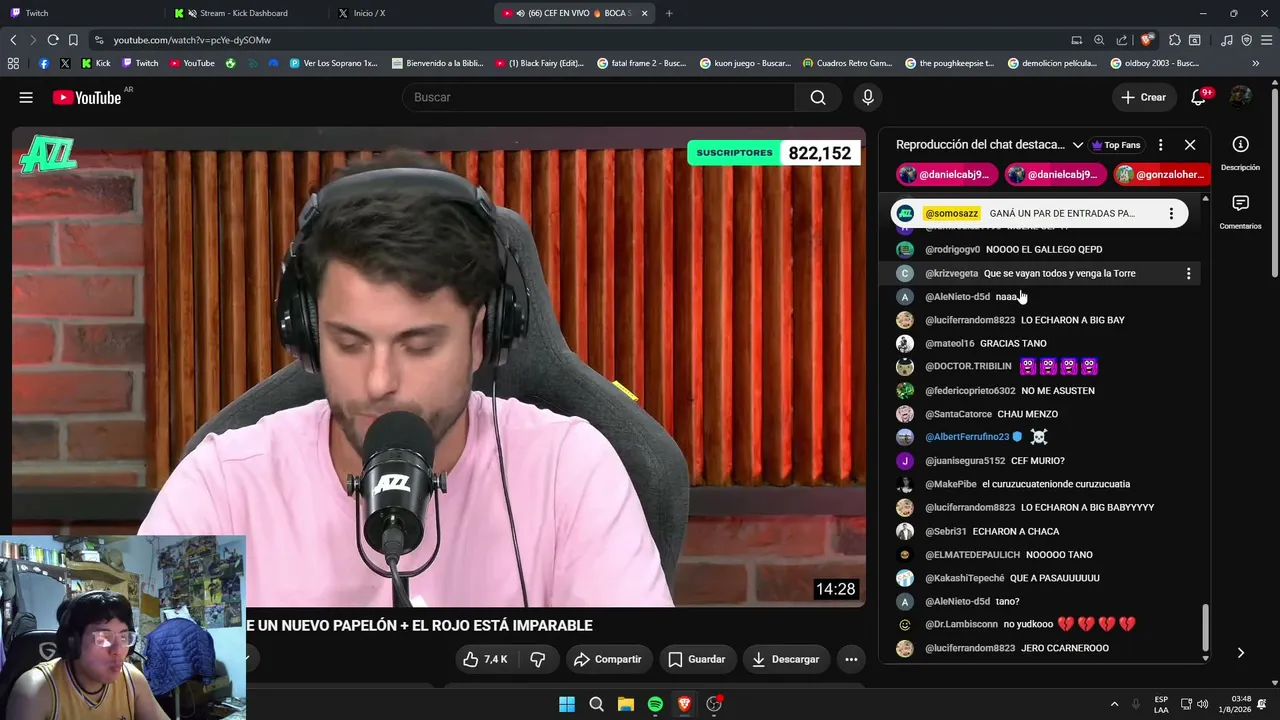
Task: Open the taskbar volume control icon
Action: pos(1202,704)
